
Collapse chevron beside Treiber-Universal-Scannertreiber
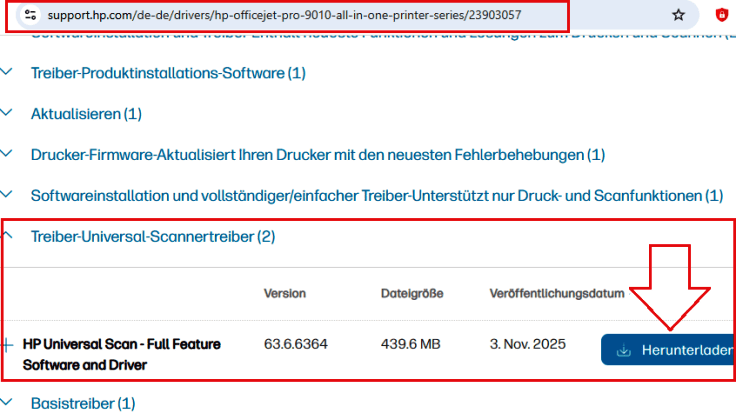pos(8,236)
